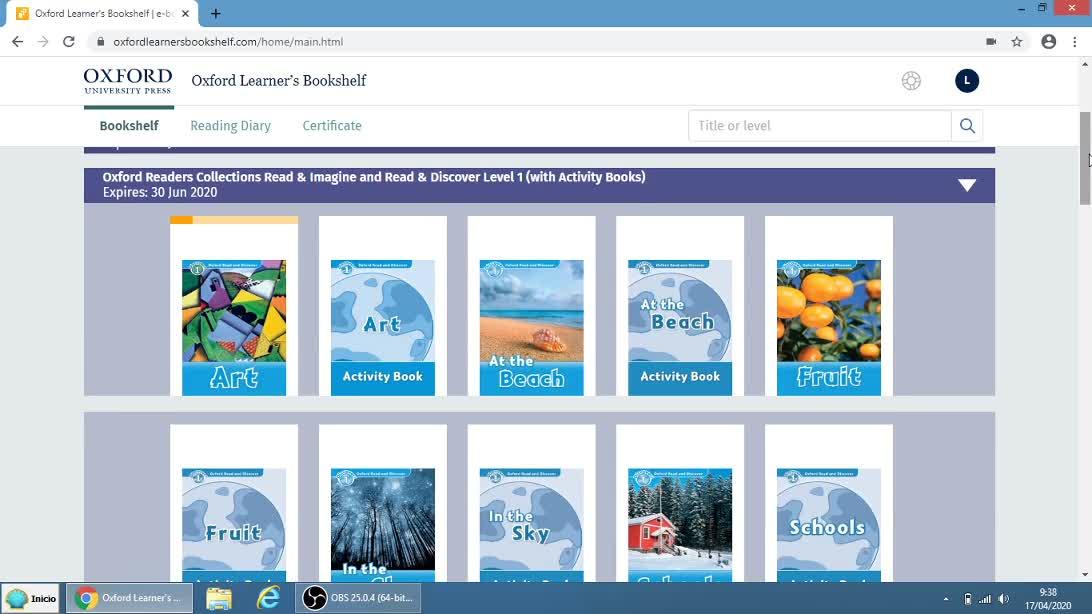Open the volume tray icon
This screenshot has width=1092, height=614.
(1004, 599)
